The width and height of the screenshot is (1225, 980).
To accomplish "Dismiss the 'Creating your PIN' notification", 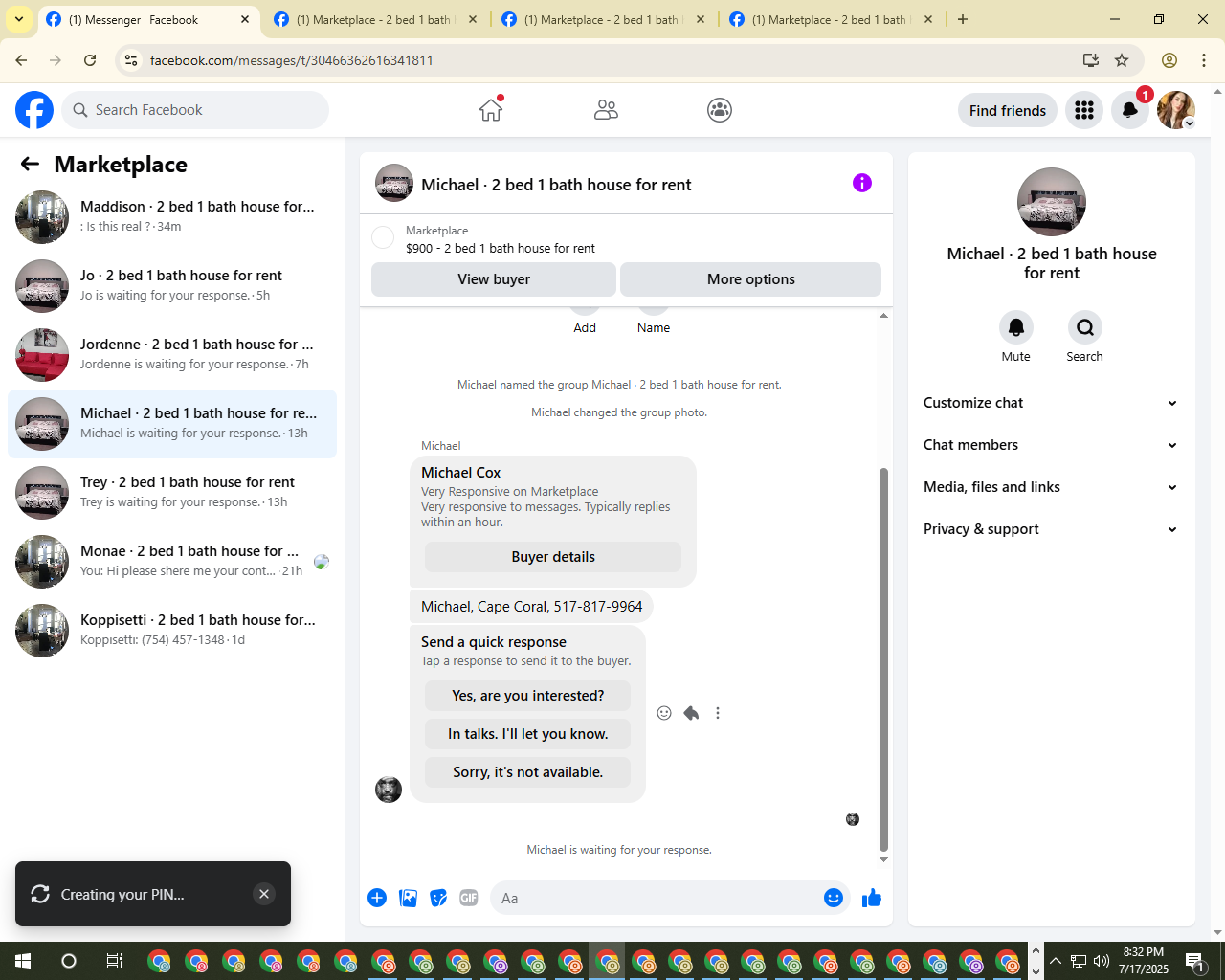I will [264, 894].
